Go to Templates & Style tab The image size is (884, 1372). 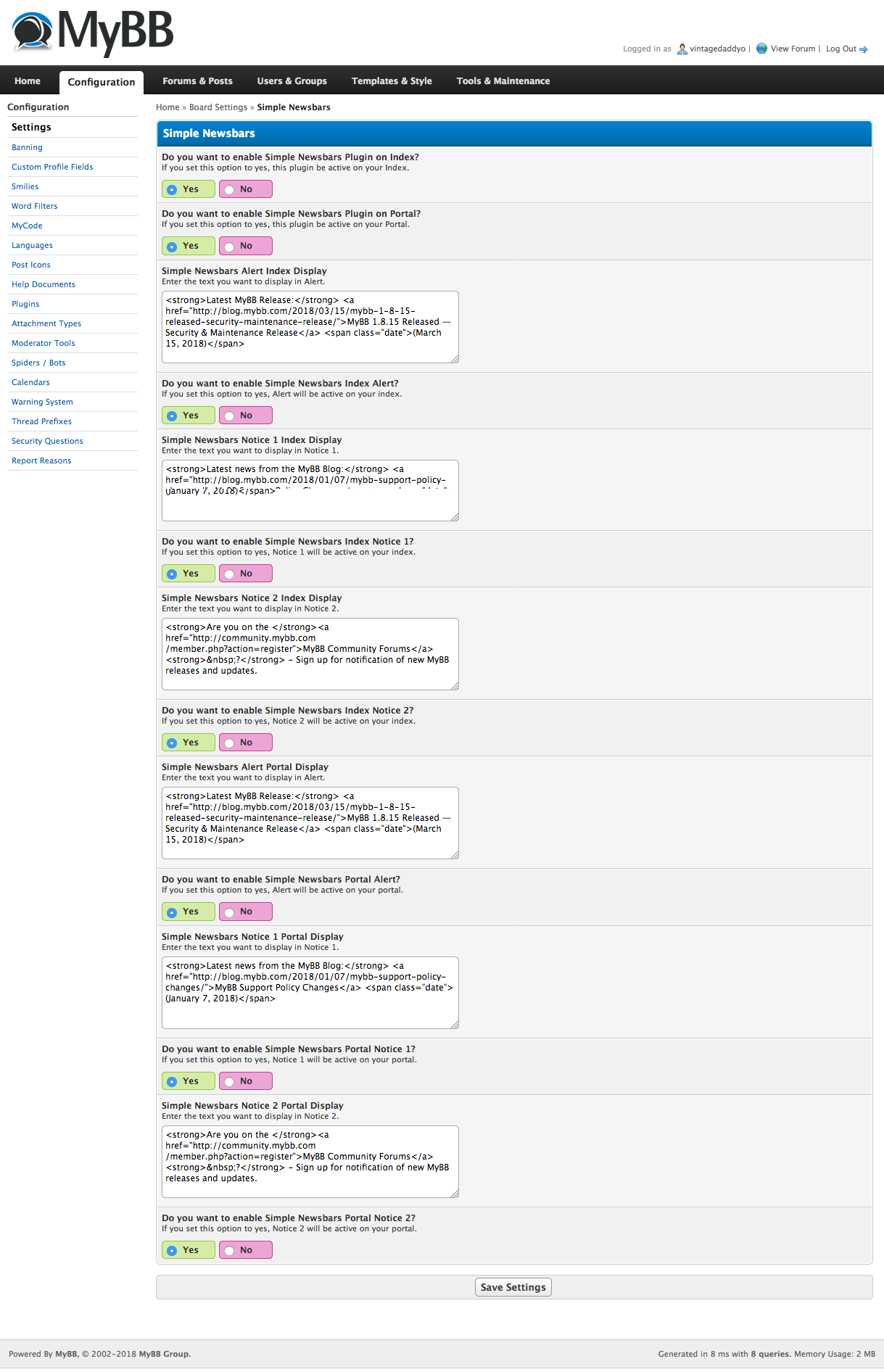point(392,81)
